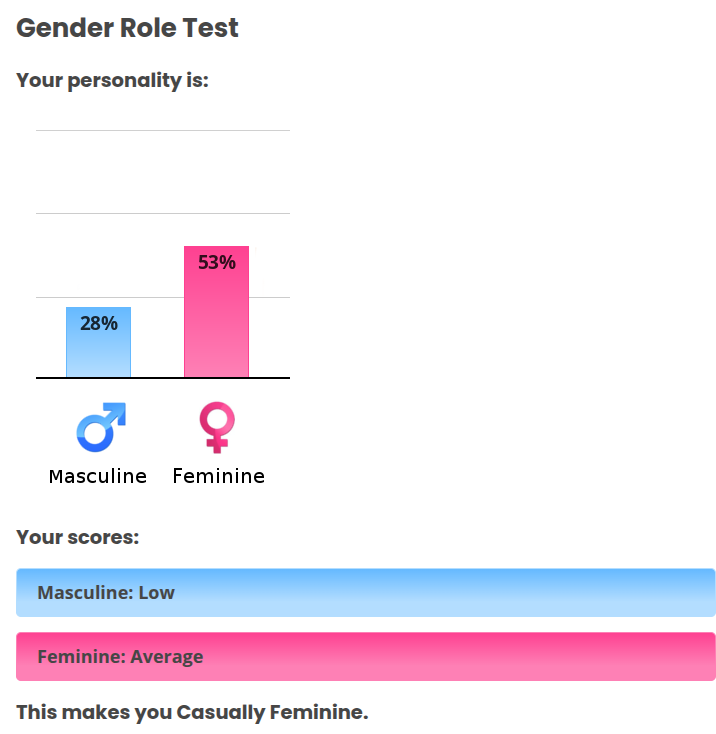Image resolution: width=716 pixels, height=734 pixels.
Task: Click the 'Feminine: Average' score bar
Action: (365, 657)
